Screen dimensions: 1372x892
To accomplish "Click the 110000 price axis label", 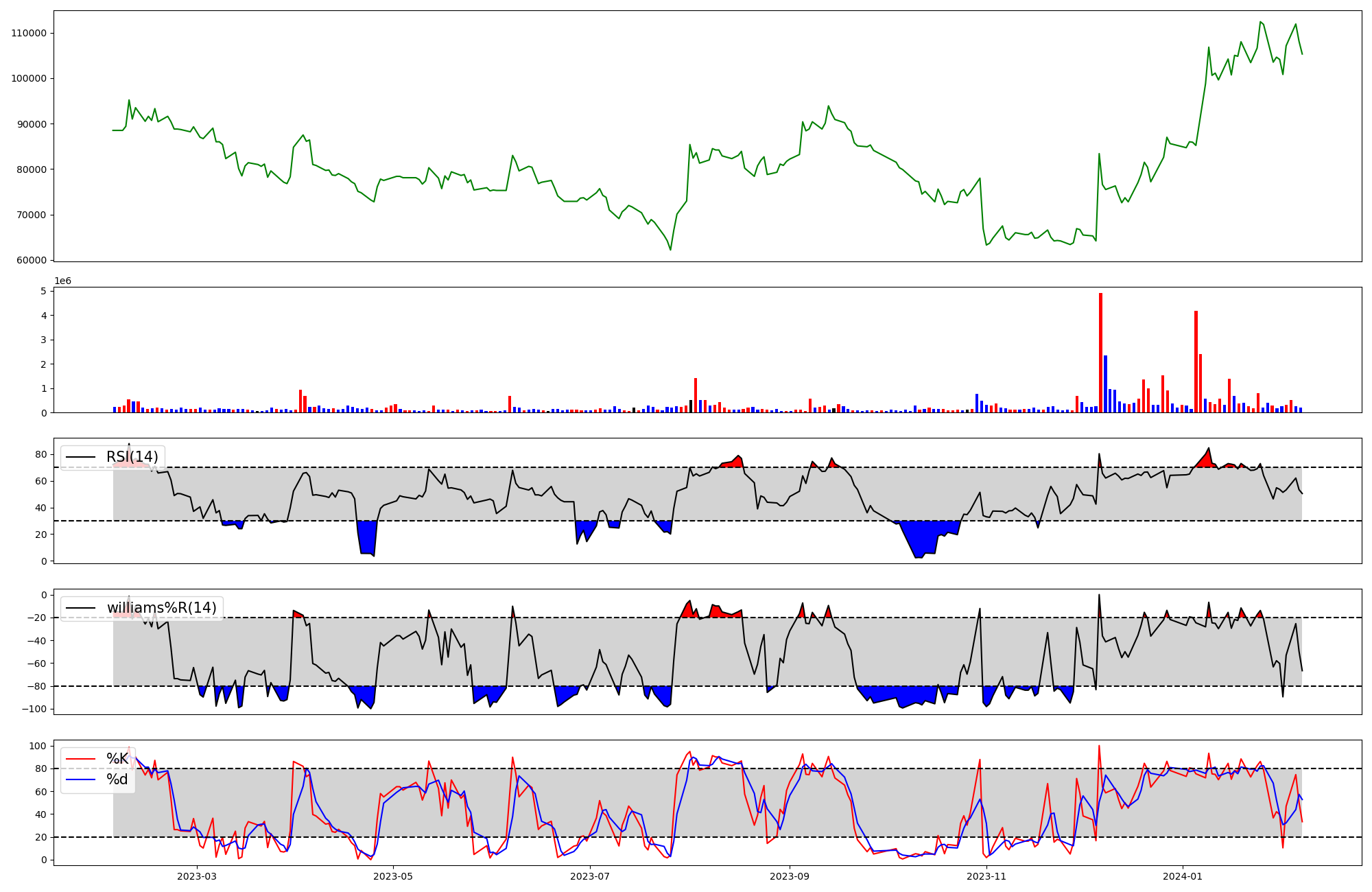I will [29, 34].
